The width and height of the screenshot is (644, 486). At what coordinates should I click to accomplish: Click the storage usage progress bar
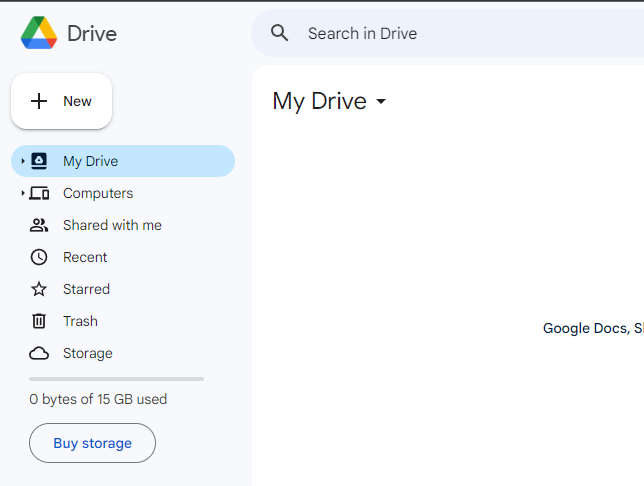117,379
